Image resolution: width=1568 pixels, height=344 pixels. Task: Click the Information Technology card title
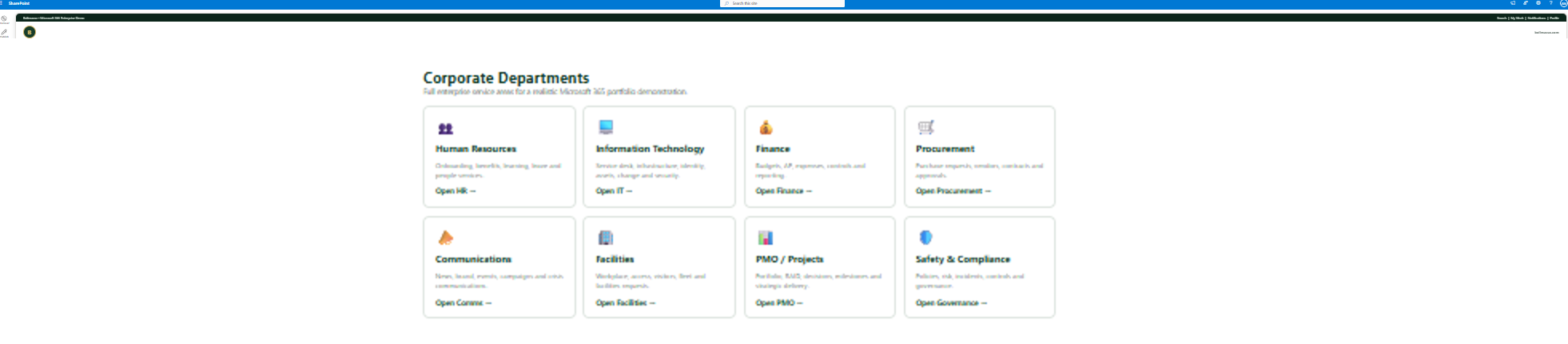click(651, 149)
